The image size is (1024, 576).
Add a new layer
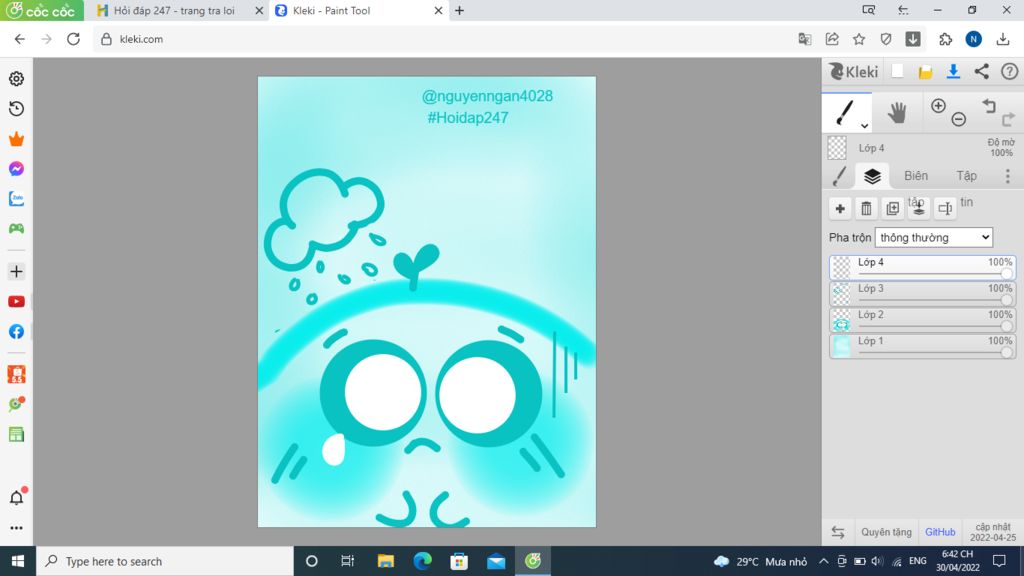click(x=840, y=208)
